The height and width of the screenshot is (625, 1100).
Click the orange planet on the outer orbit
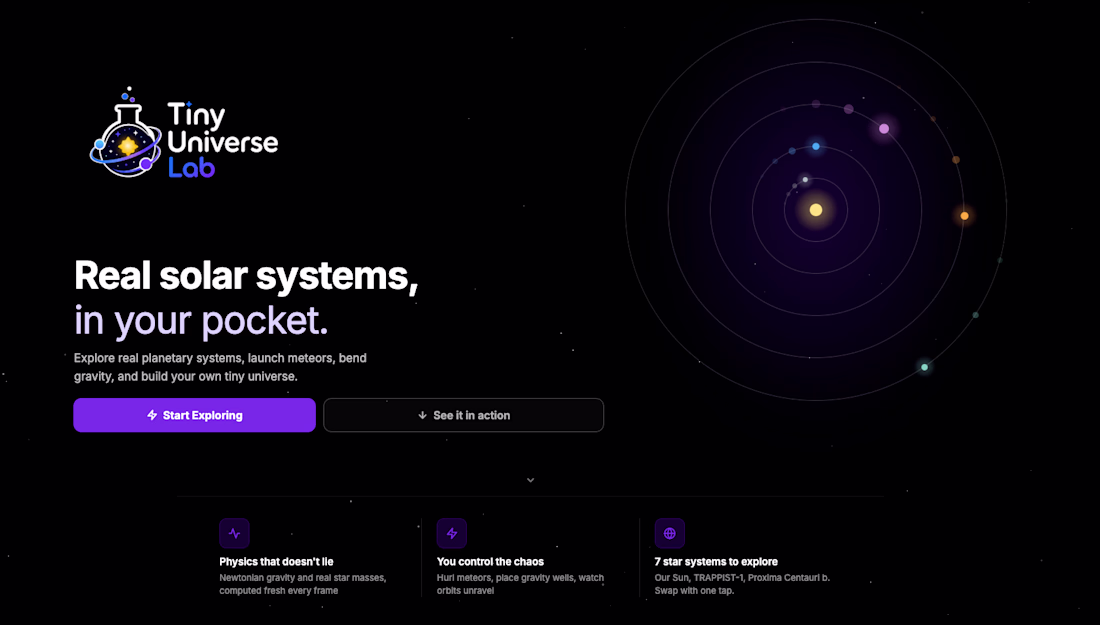click(965, 216)
